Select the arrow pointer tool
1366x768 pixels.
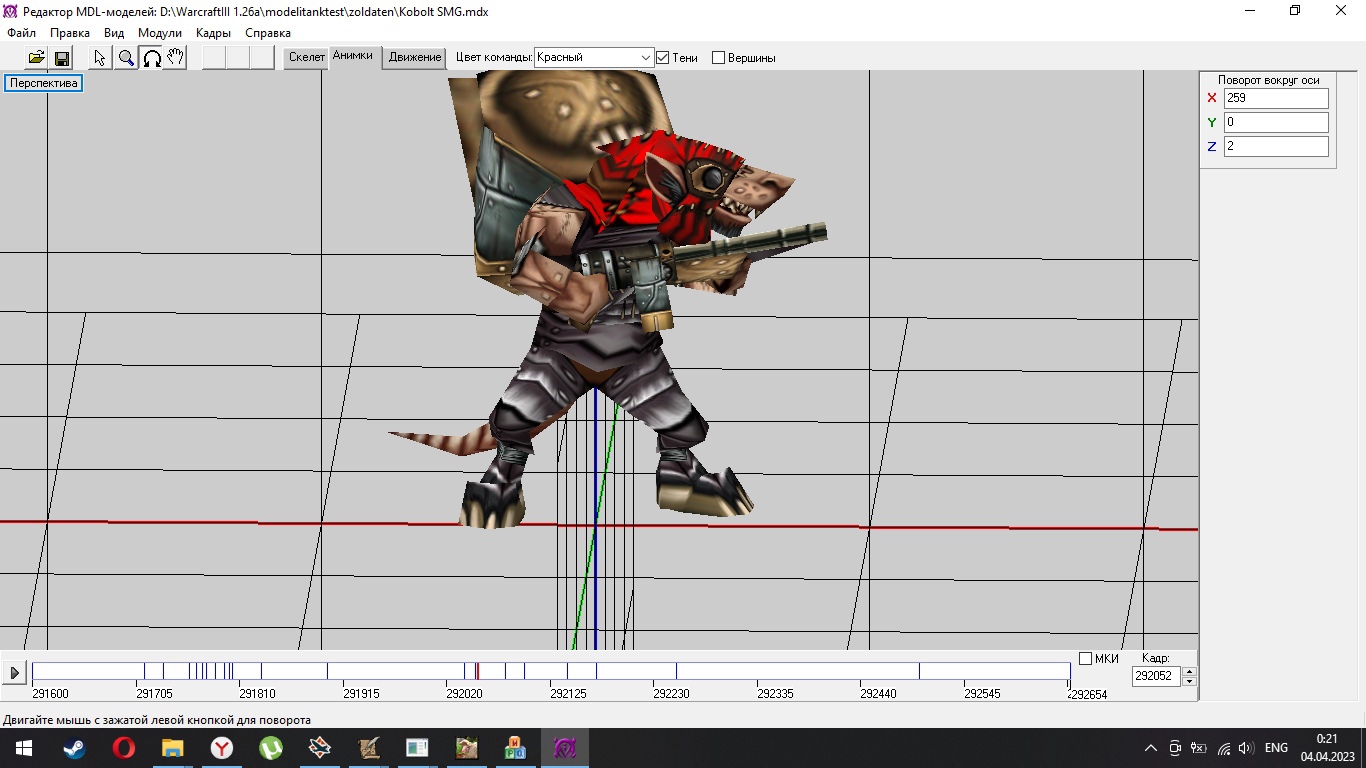point(101,57)
